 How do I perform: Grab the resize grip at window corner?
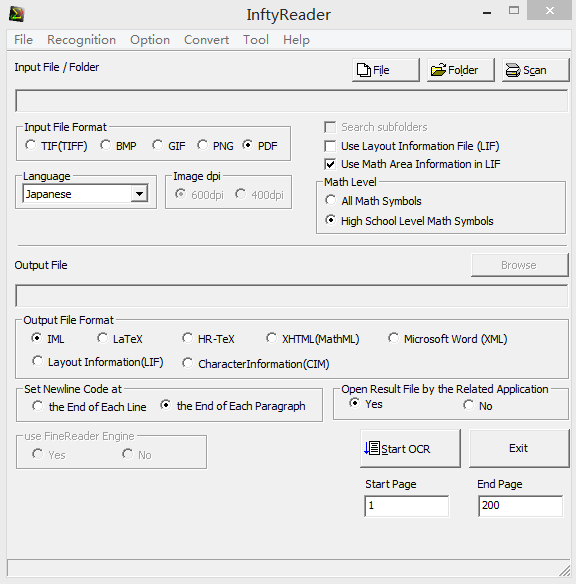[x=565, y=570]
